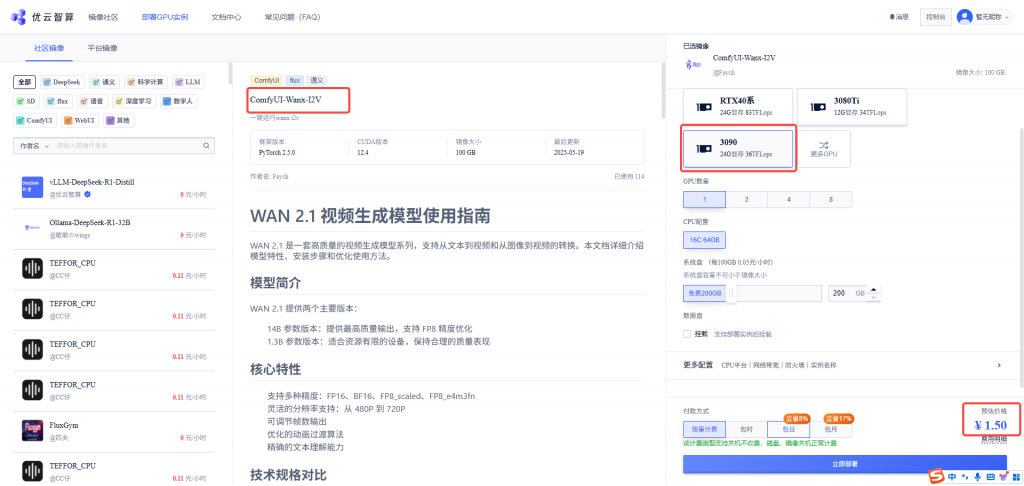Switch to 平台镜像 tab

pyautogui.click(x=103, y=48)
